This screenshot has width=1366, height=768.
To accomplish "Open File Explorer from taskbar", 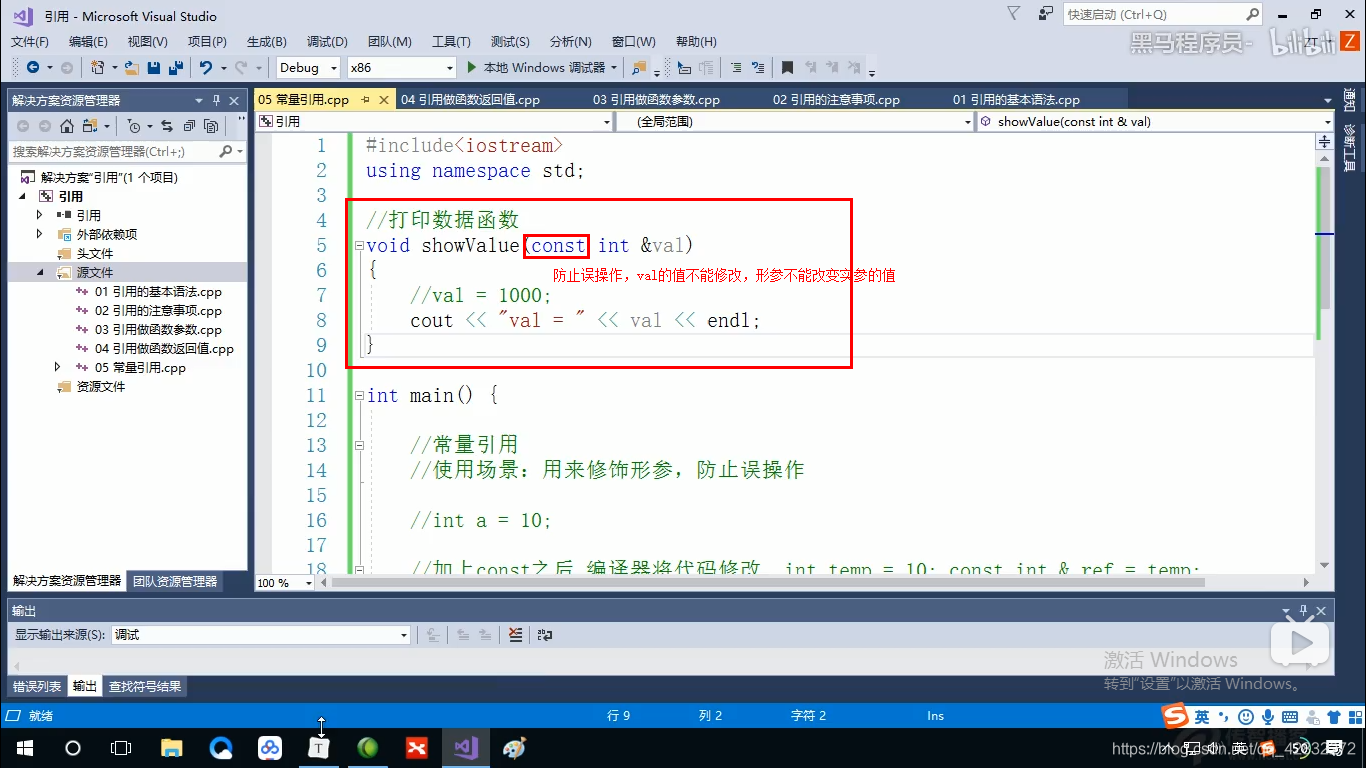I will point(172,748).
